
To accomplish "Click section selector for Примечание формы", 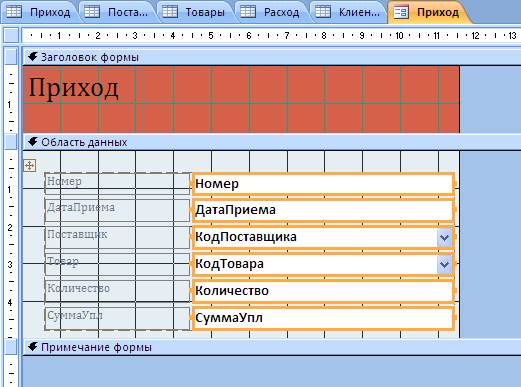I will point(11,347).
